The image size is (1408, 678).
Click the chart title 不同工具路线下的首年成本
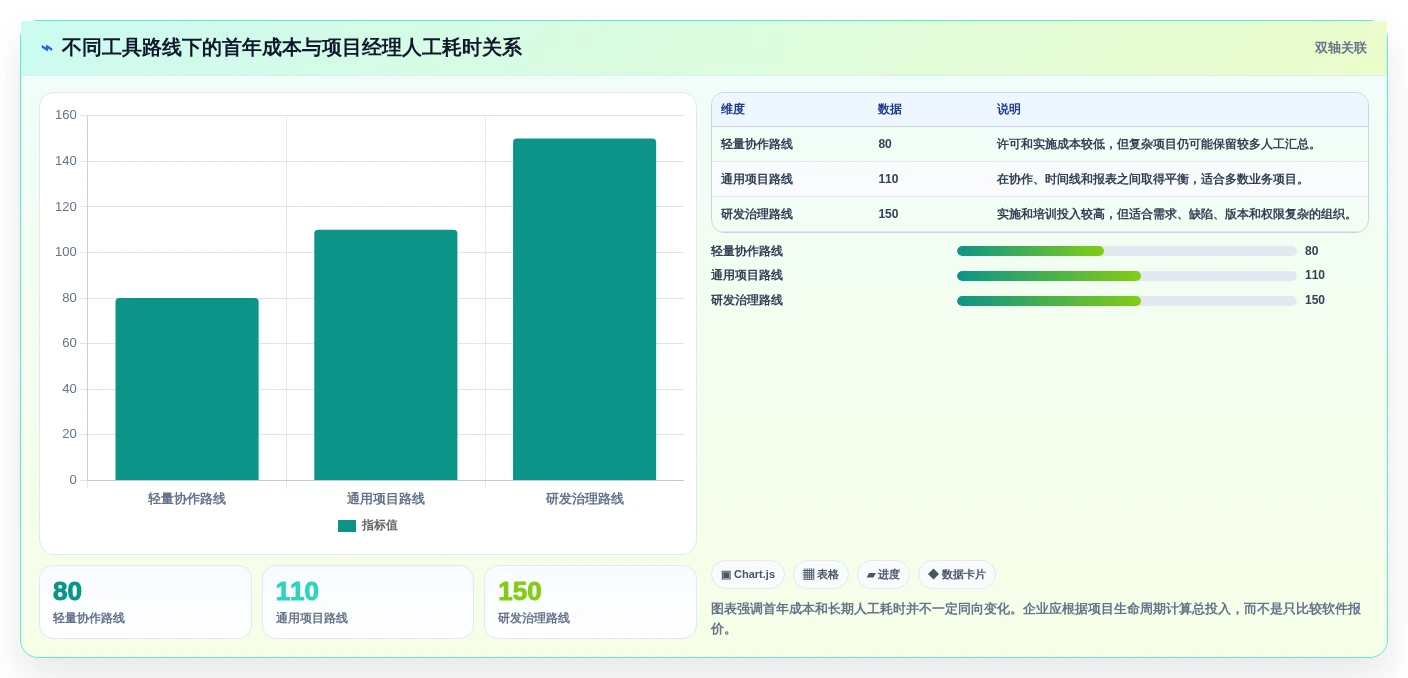click(x=292, y=48)
